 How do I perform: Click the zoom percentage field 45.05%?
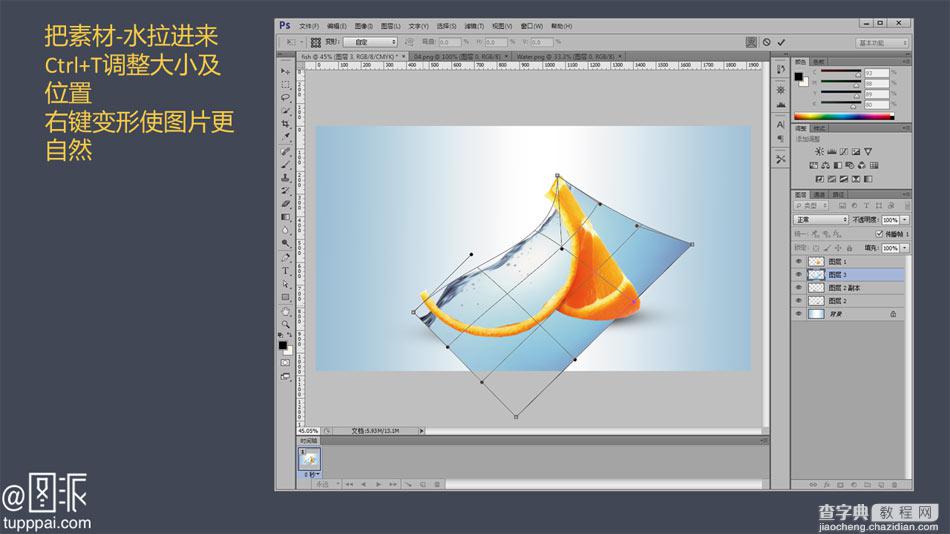click(x=310, y=431)
